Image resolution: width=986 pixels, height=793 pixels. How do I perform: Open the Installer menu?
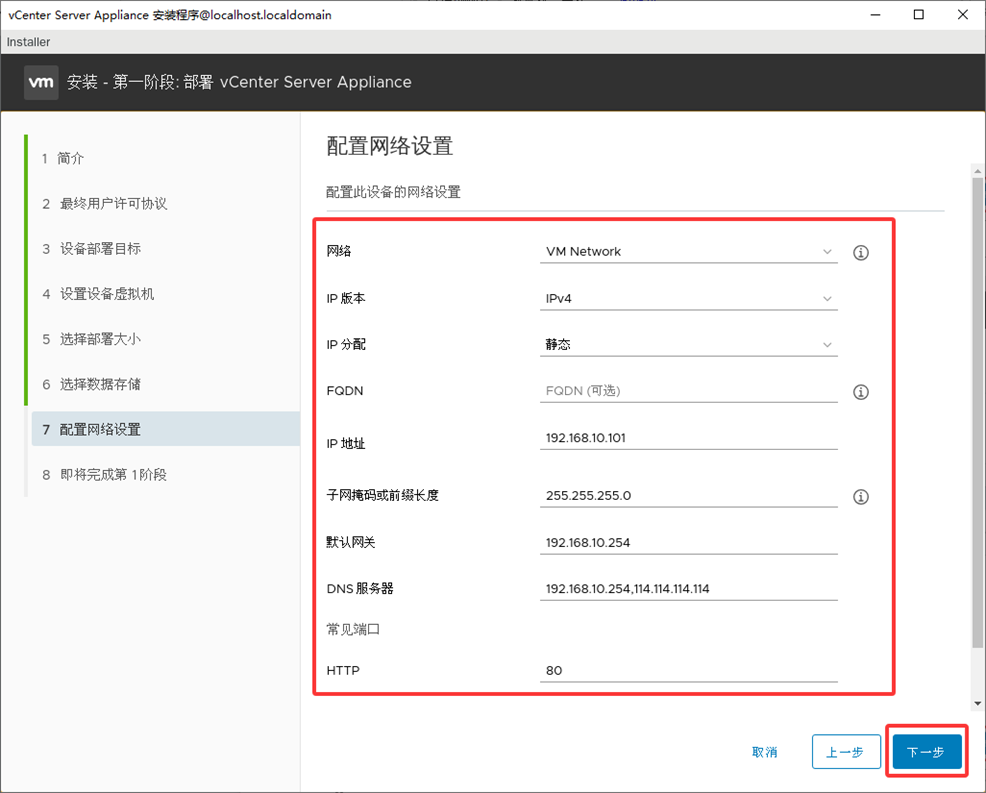[28, 42]
